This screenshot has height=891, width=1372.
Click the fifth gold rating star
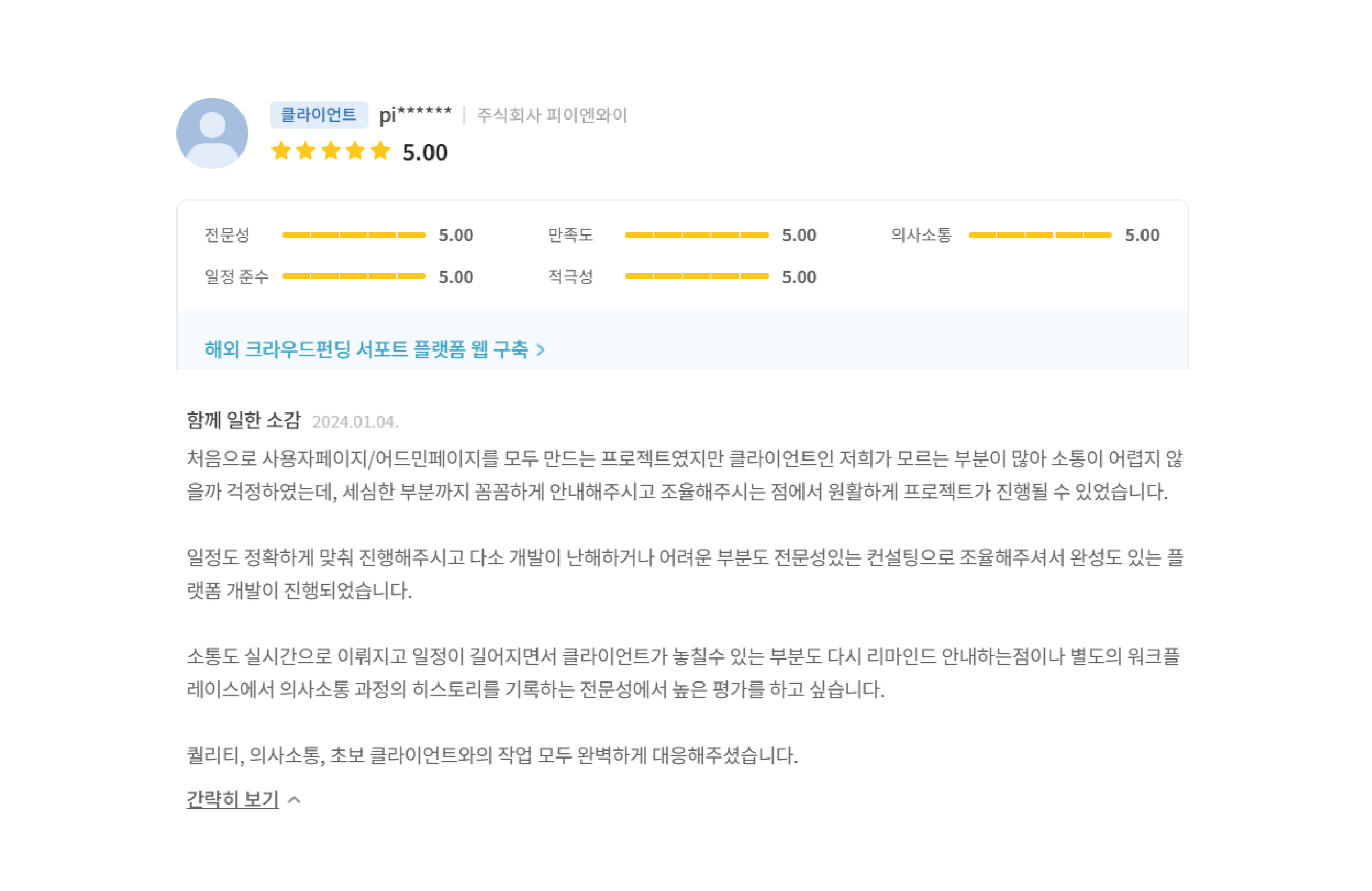click(x=380, y=151)
